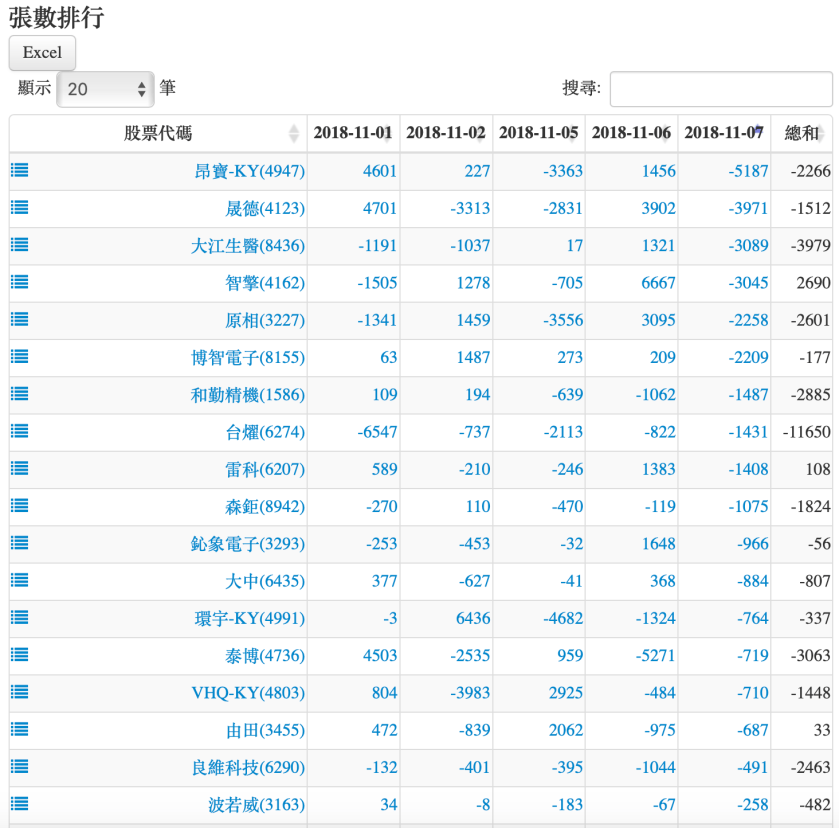This screenshot has width=839, height=828.
Task: Toggle sorting on the 2018-11-05 column
Action: (x=539, y=131)
